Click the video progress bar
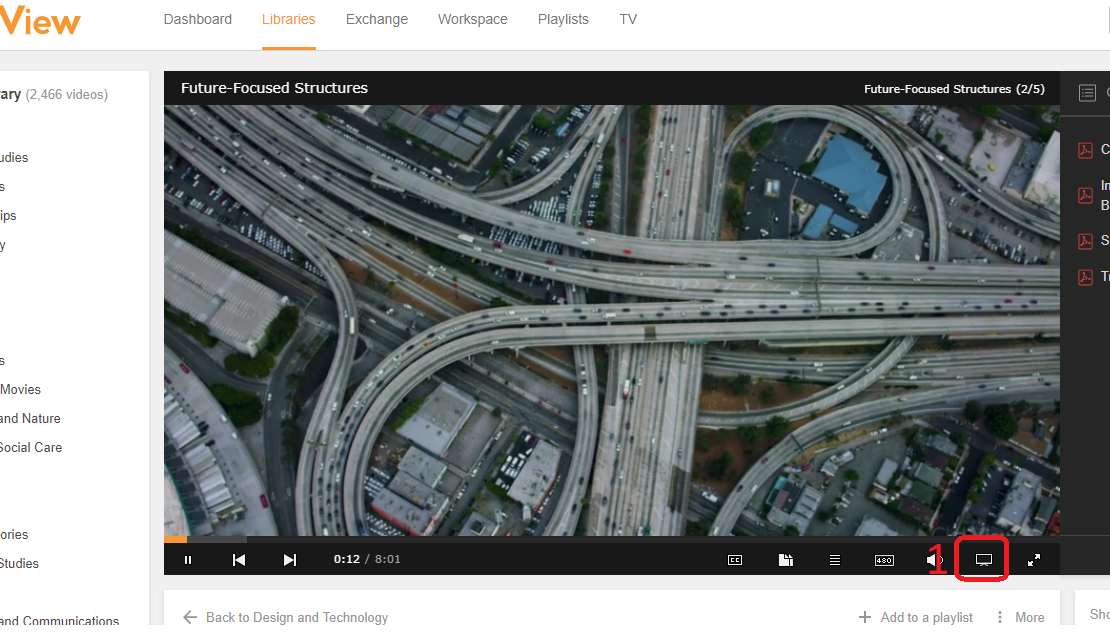1110x635 pixels. (600, 539)
